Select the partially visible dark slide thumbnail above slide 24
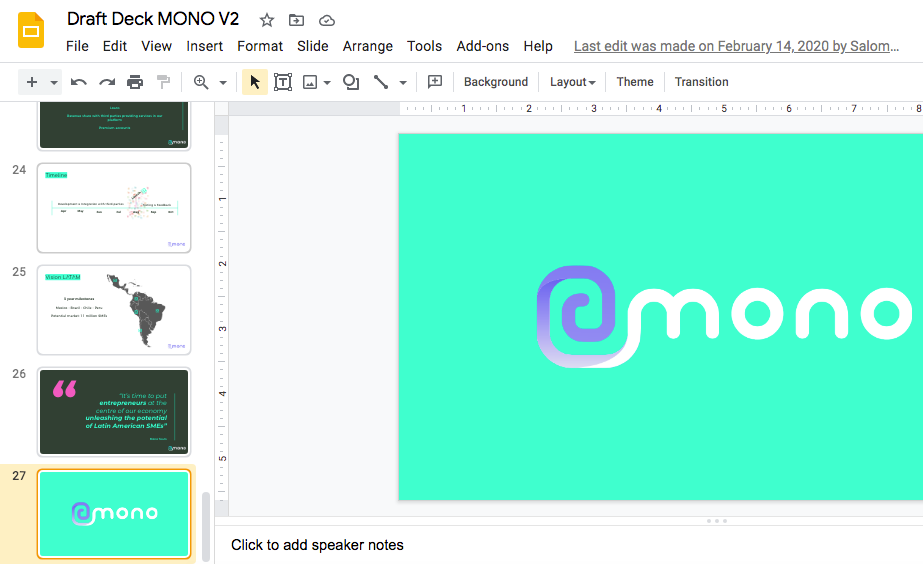923x564 pixels. click(114, 125)
